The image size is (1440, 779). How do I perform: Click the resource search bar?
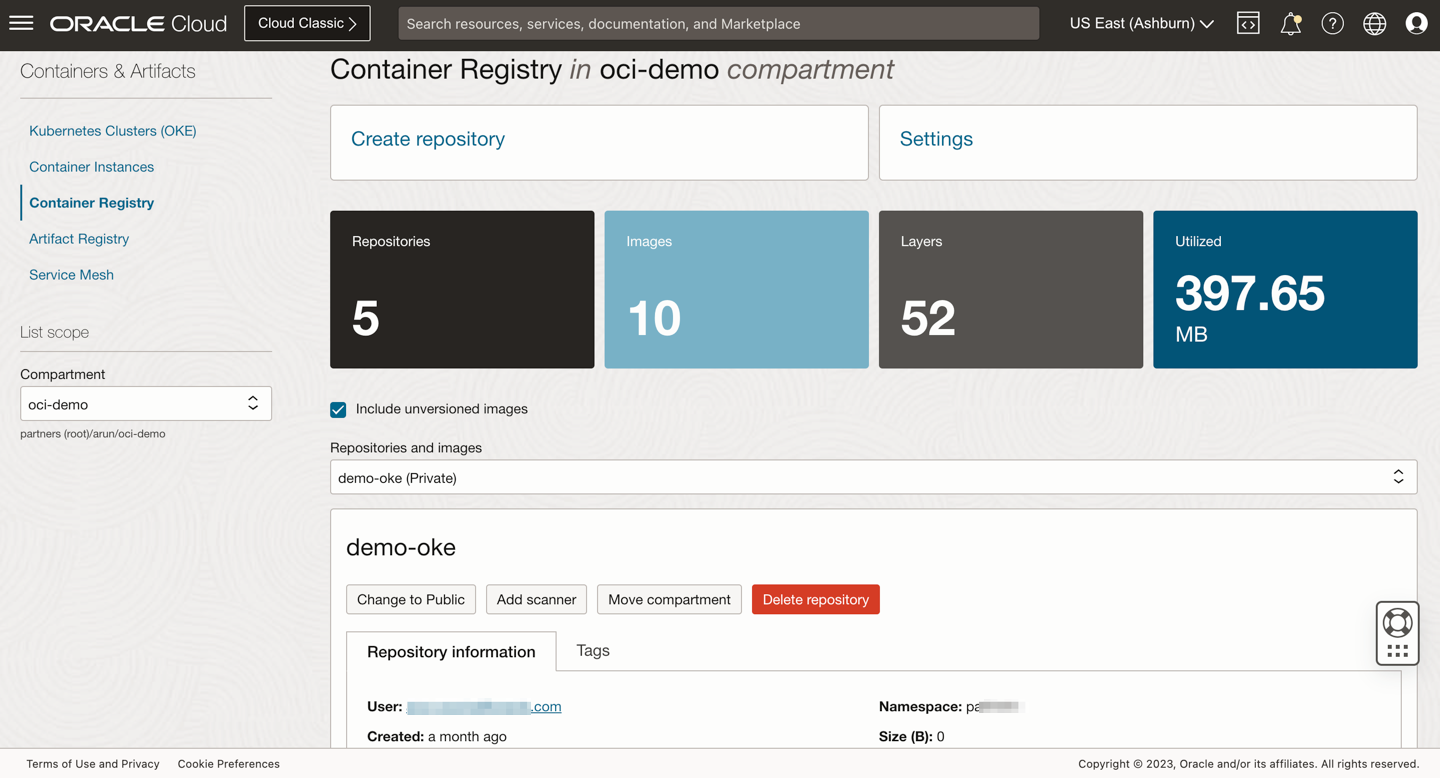coord(717,23)
